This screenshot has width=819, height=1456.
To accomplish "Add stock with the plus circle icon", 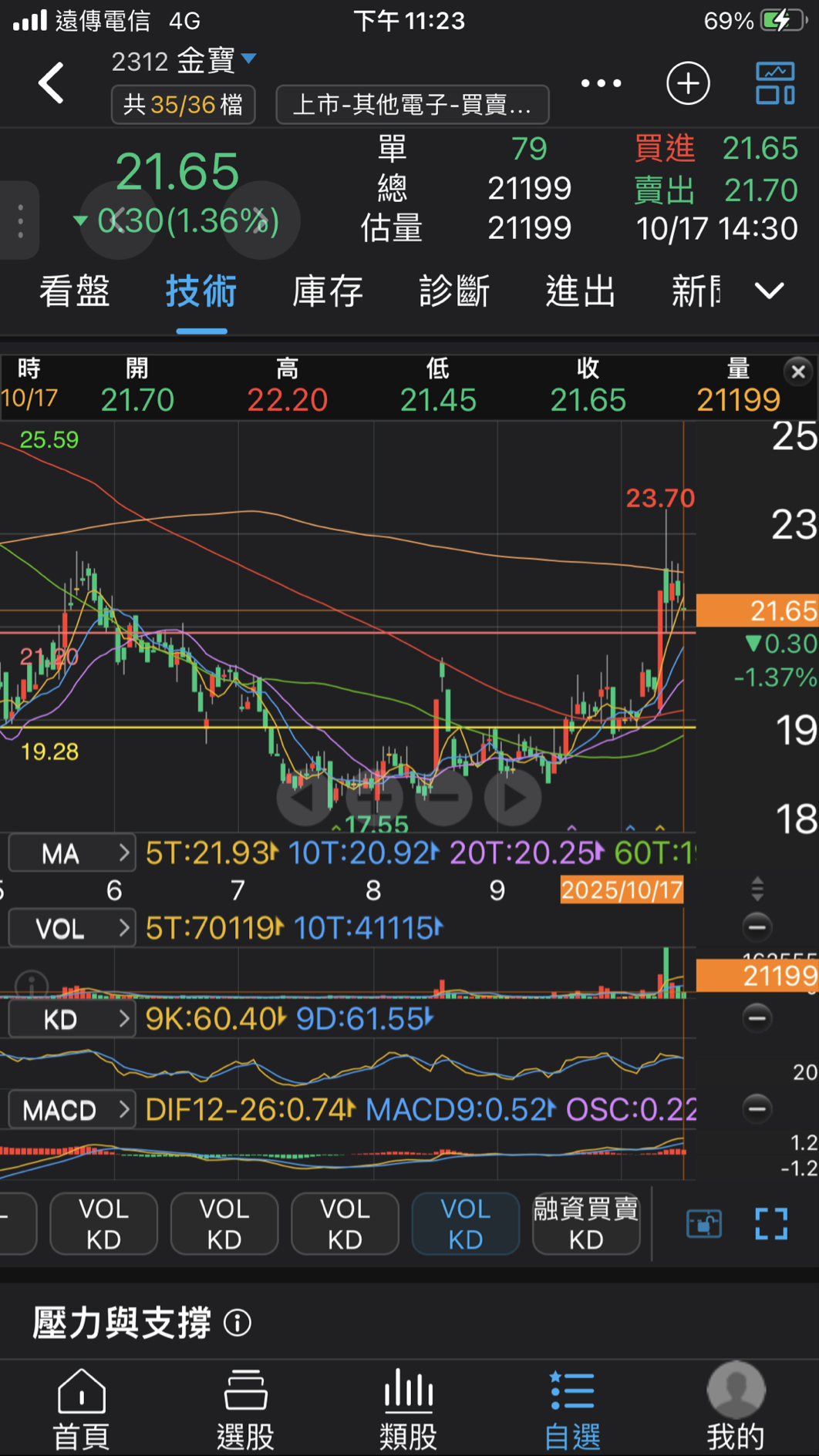I will 688,82.
